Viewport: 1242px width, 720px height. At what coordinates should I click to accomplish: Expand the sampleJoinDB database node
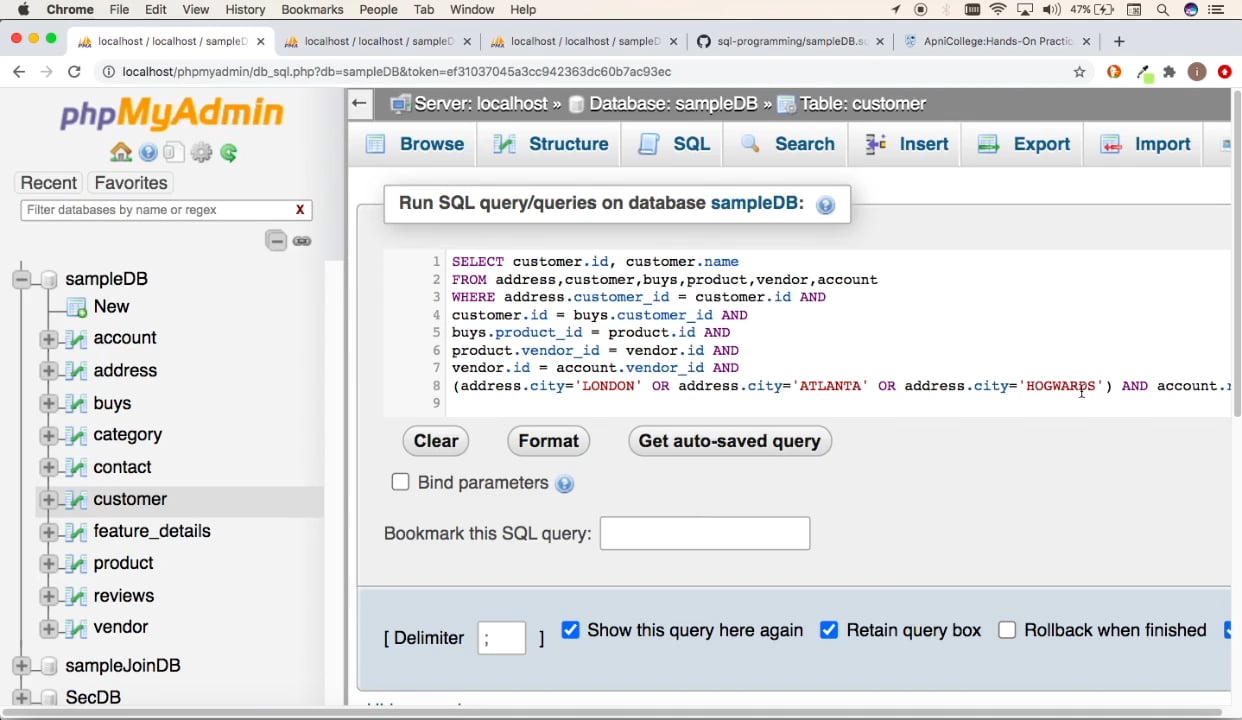point(21,666)
